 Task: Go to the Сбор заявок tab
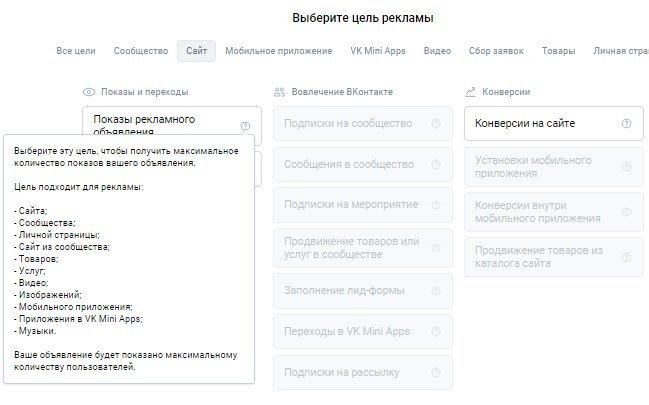pos(496,51)
